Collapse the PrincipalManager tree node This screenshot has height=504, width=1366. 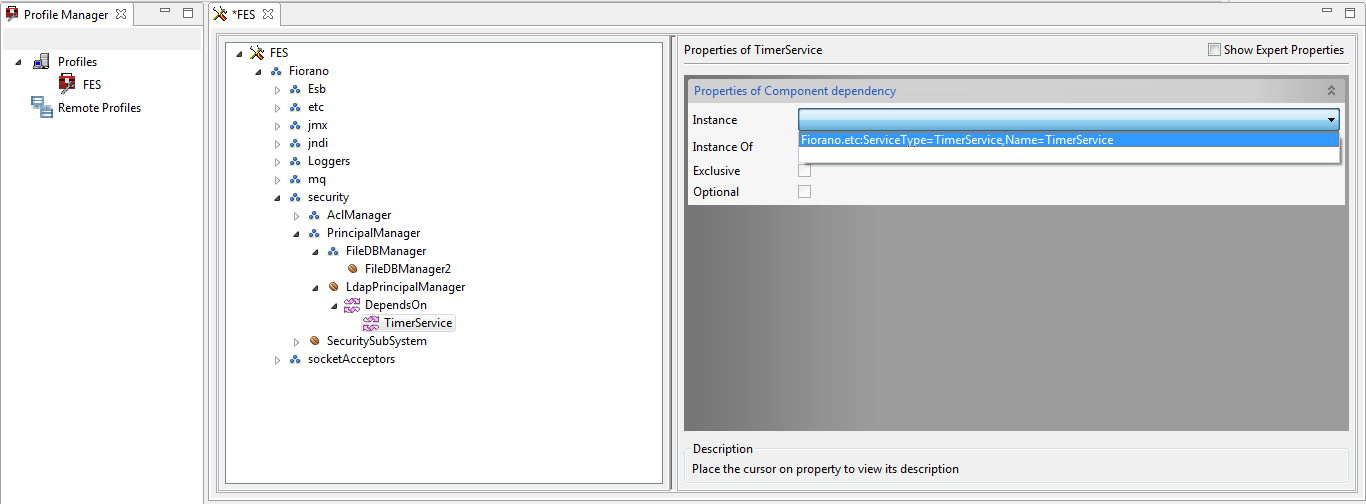[x=296, y=233]
